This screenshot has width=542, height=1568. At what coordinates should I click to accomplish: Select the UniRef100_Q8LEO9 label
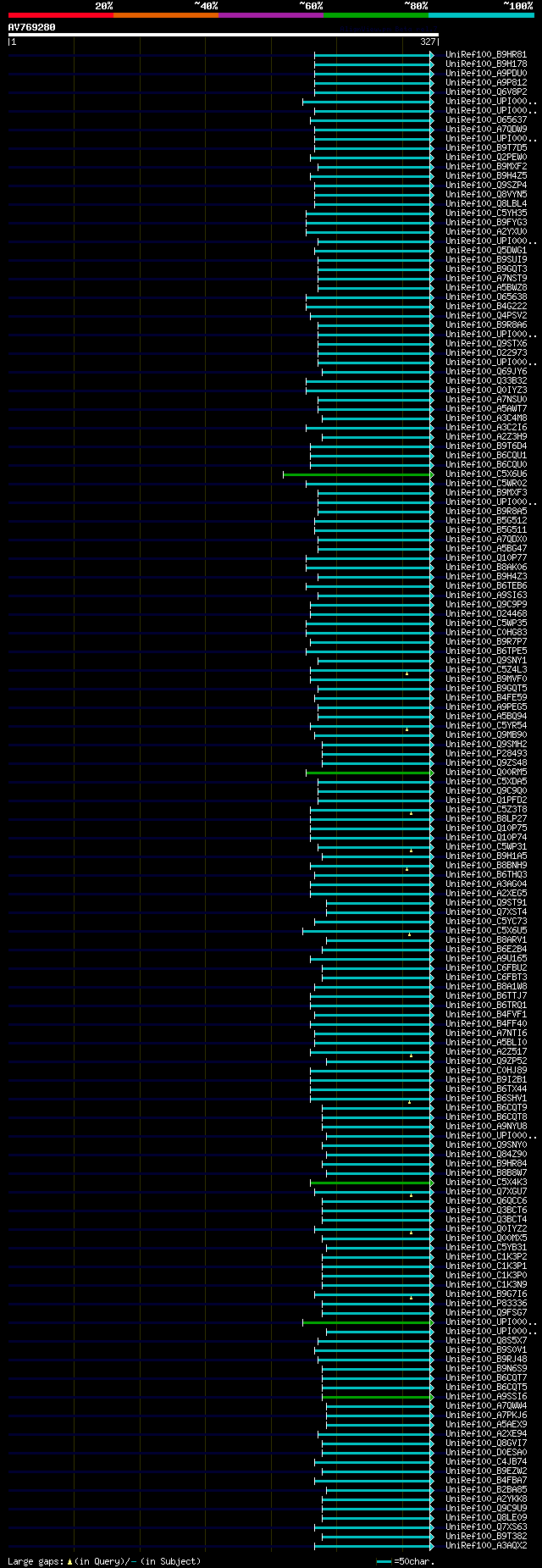click(486, 1518)
